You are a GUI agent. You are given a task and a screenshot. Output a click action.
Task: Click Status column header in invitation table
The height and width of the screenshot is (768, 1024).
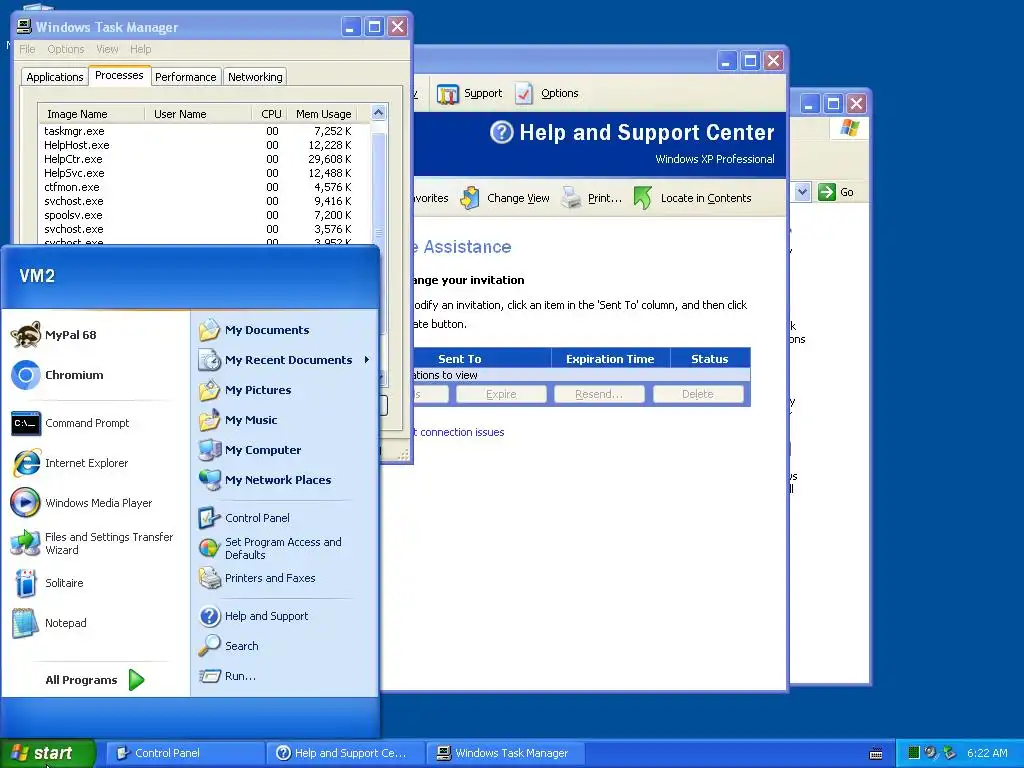click(710, 359)
